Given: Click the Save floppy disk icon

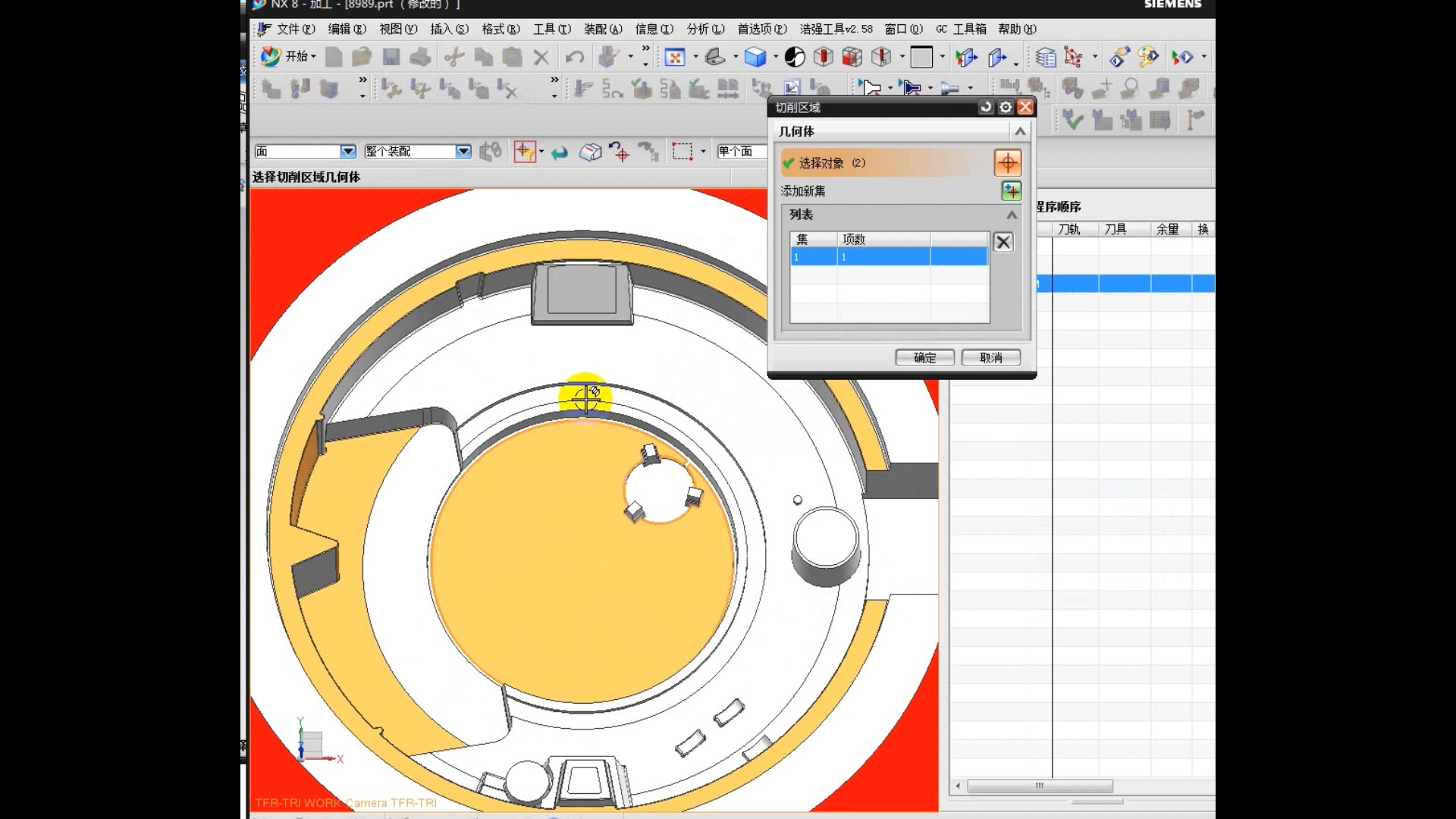Looking at the screenshot, I should coord(391,57).
